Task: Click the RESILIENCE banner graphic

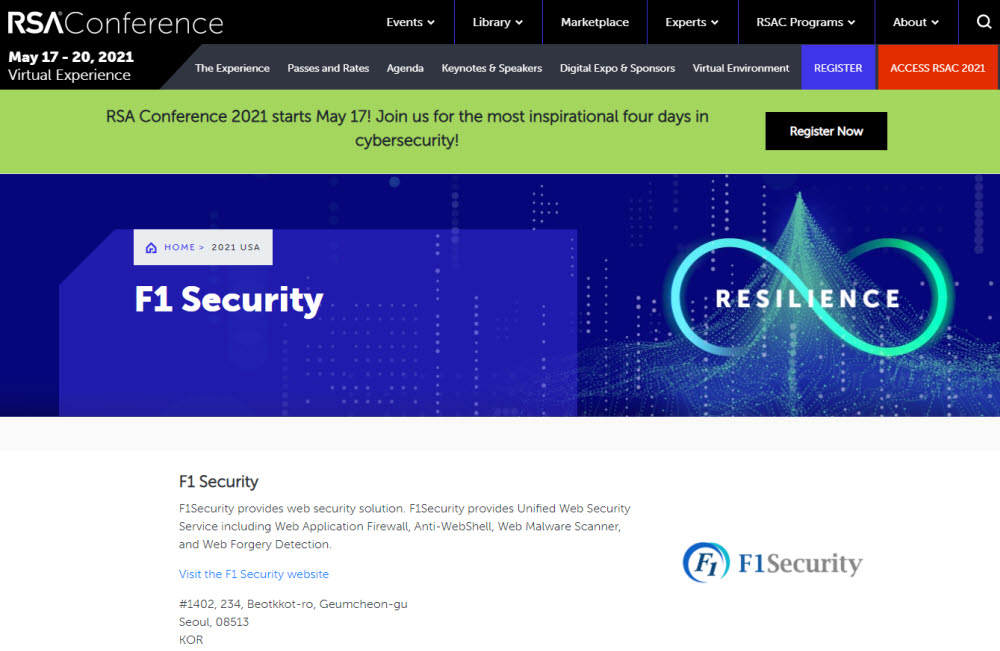Action: pyautogui.click(x=808, y=298)
